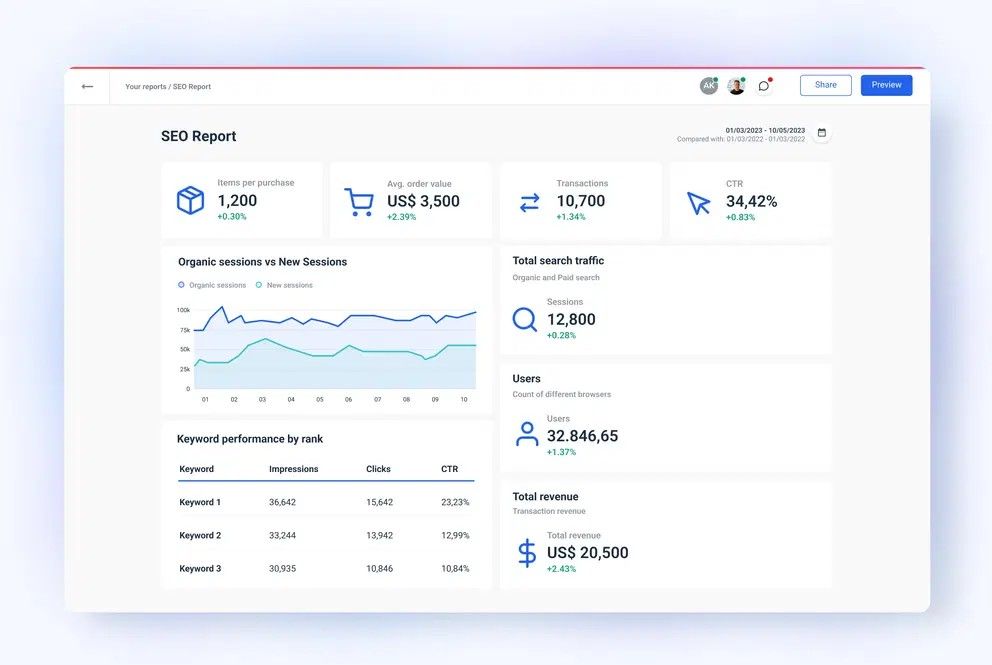The image size is (992, 665).
Task: Click the user photo avatar
Action: (x=736, y=86)
